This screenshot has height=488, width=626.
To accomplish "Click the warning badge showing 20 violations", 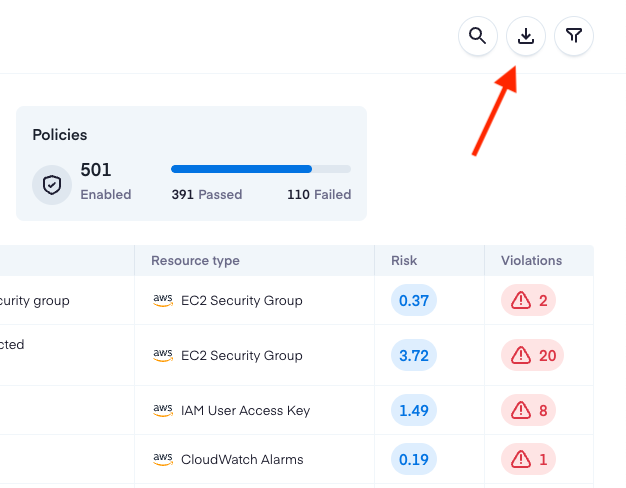I will coord(532,355).
